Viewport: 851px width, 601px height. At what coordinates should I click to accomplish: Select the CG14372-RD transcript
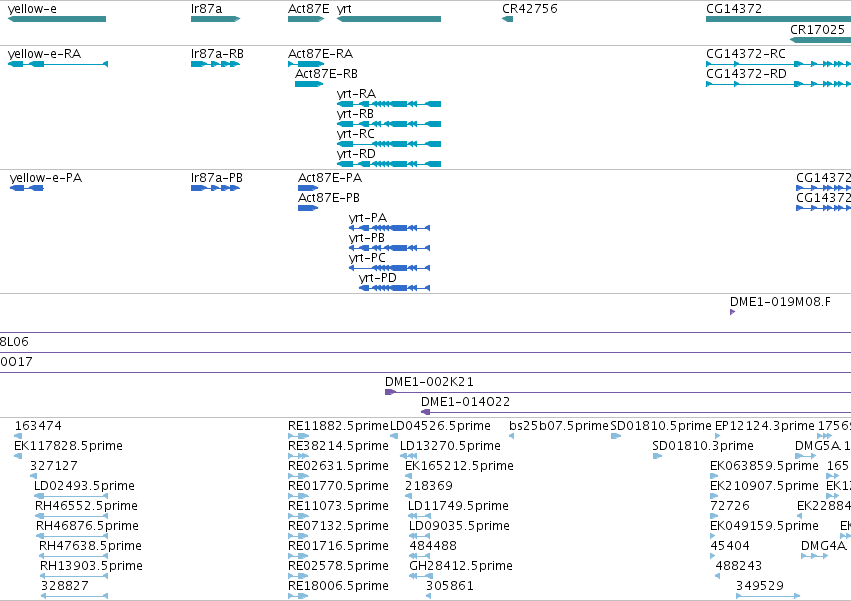(778, 84)
